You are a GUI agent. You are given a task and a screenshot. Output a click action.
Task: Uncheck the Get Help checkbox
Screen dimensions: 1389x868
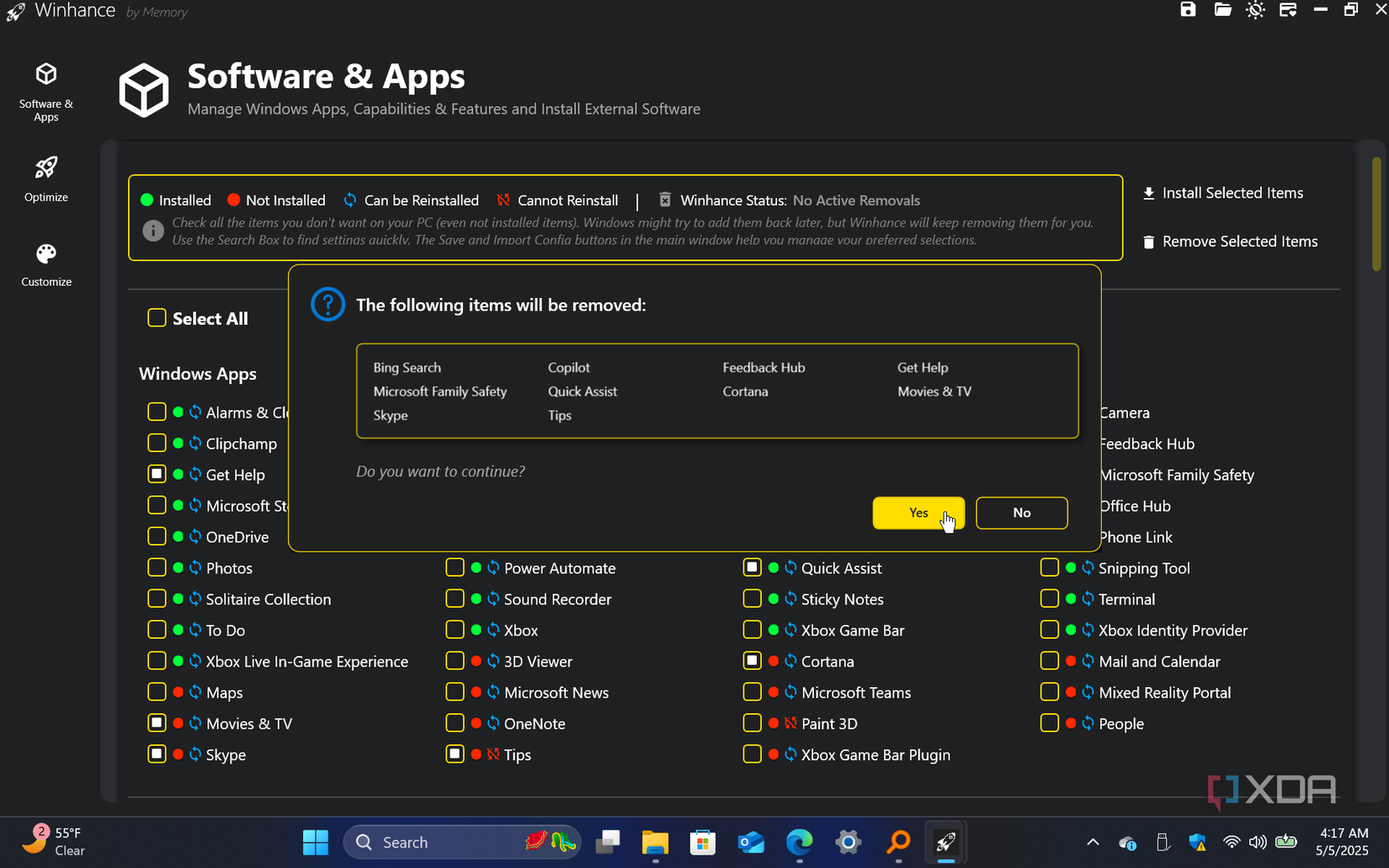(157, 474)
